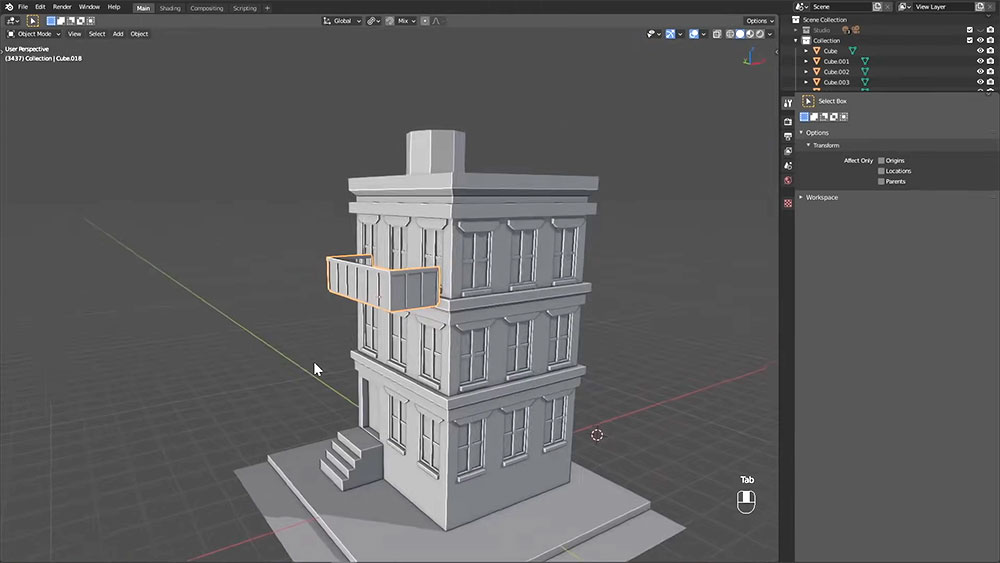Choose Invert selection mode in viewport header

(80, 21)
